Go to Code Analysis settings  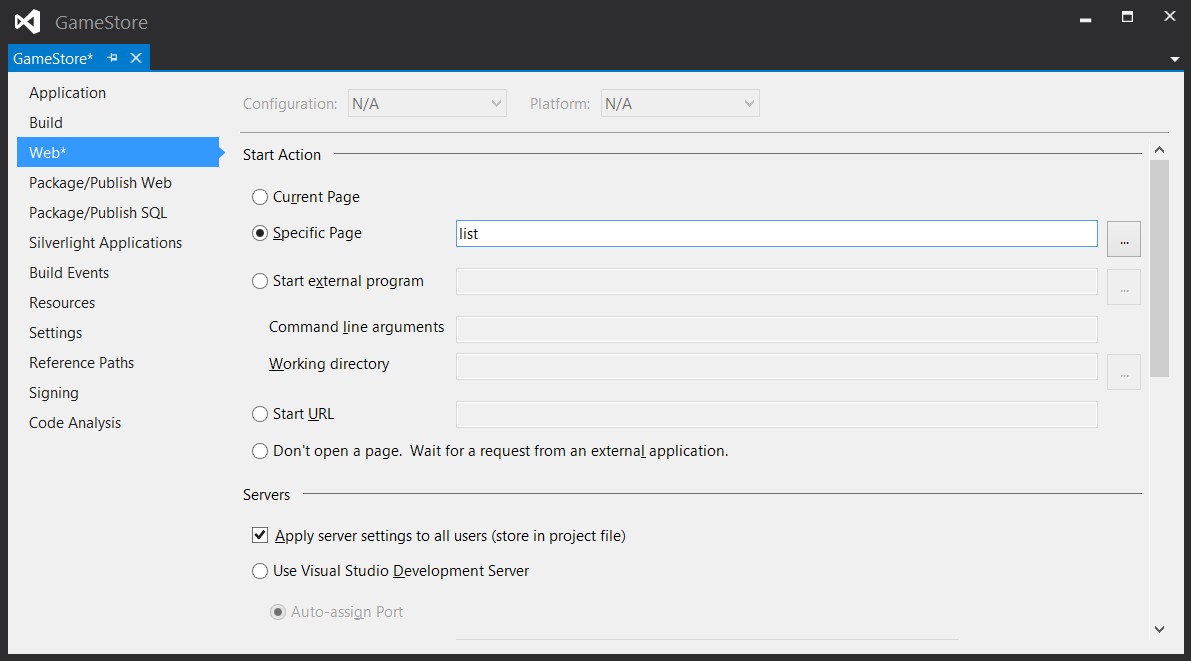pos(74,422)
